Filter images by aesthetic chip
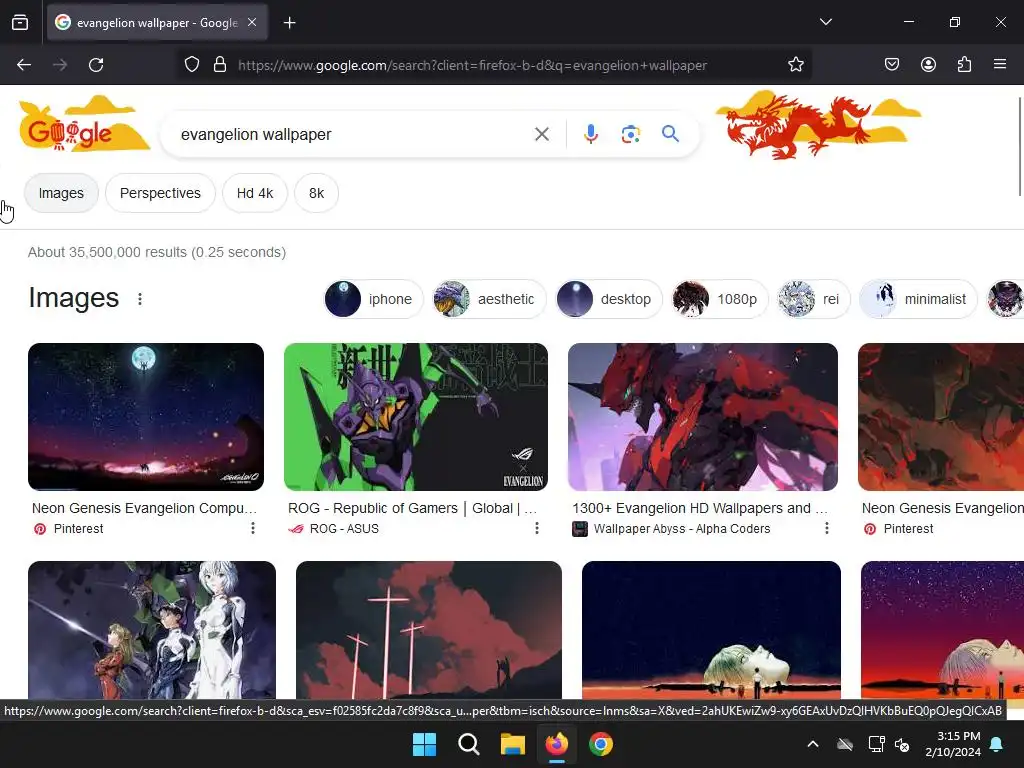Image resolution: width=1024 pixels, height=768 pixels. pos(488,299)
